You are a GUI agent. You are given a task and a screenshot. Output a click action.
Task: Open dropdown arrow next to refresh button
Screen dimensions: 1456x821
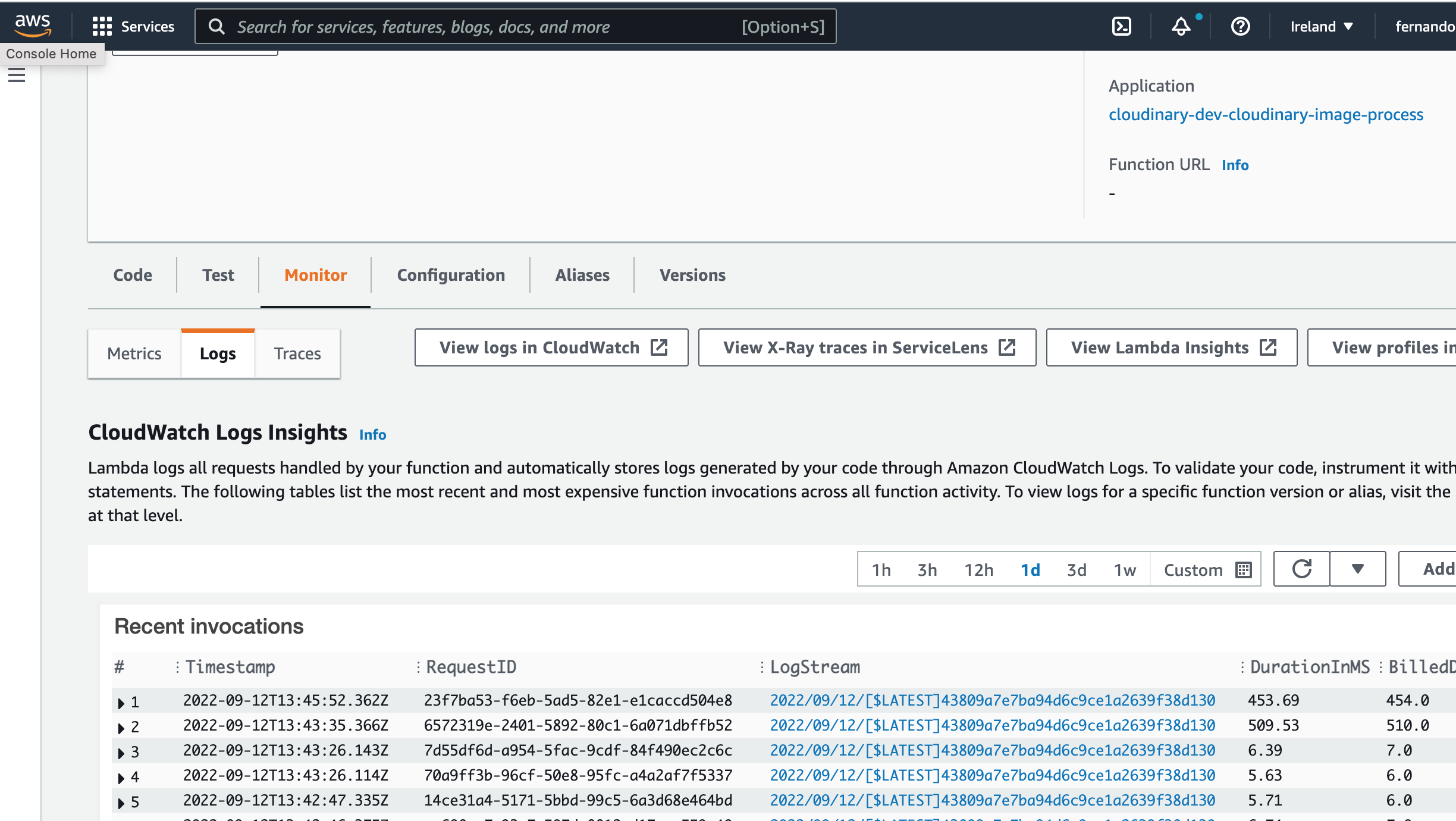pyautogui.click(x=1357, y=569)
